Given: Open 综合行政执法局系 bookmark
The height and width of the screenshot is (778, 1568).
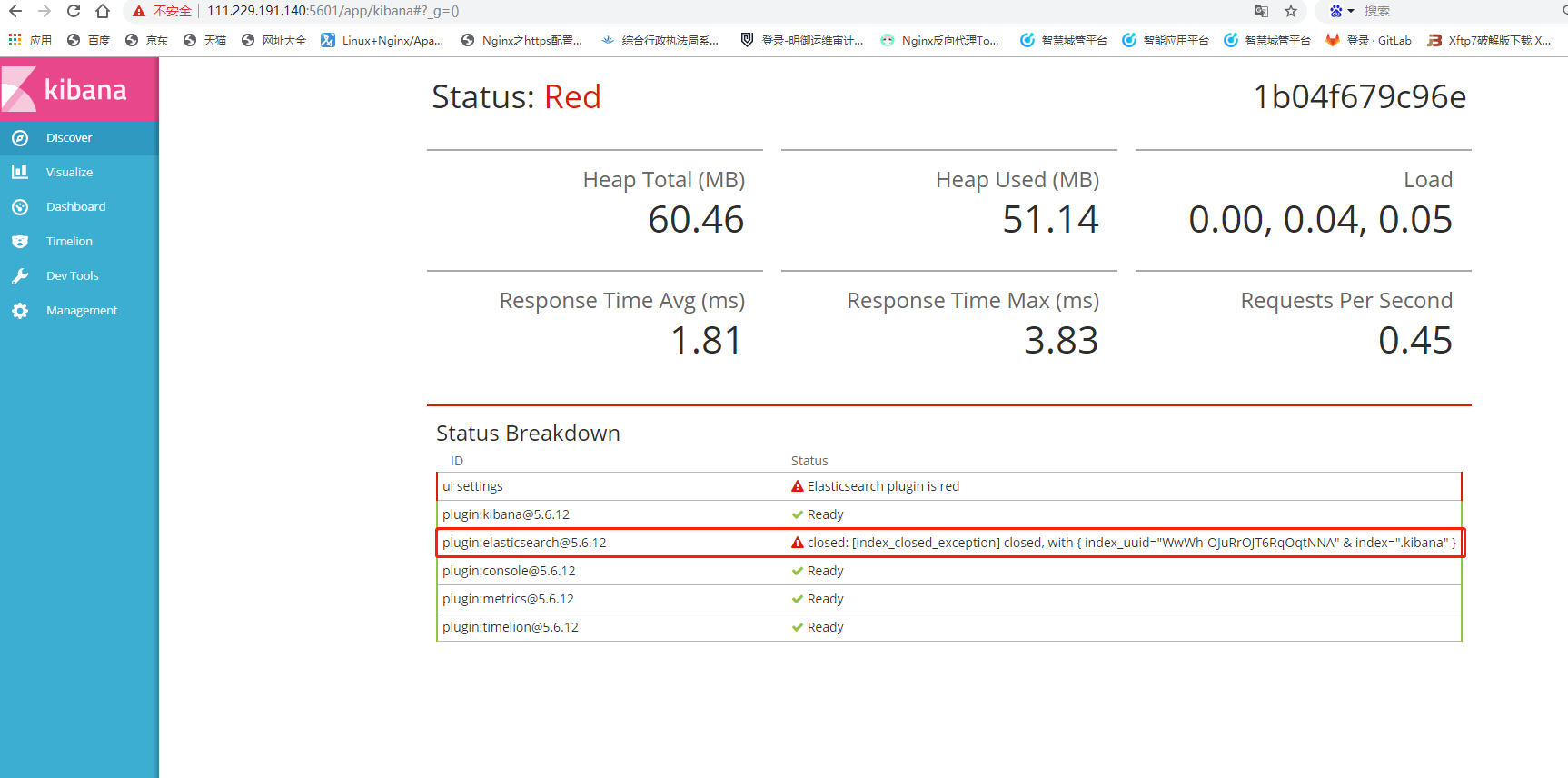Looking at the screenshot, I should pyautogui.click(x=660, y=40).
